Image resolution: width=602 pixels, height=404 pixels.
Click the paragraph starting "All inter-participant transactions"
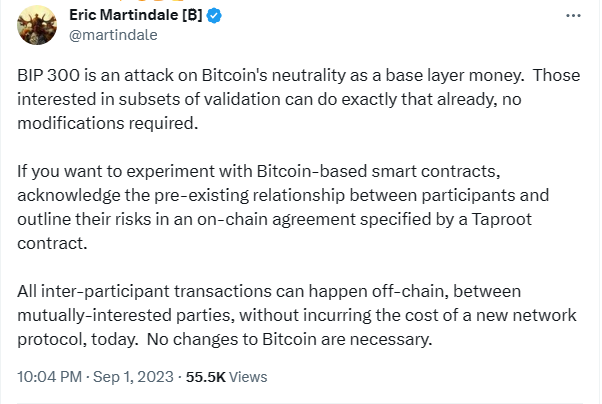pos(297,315)
